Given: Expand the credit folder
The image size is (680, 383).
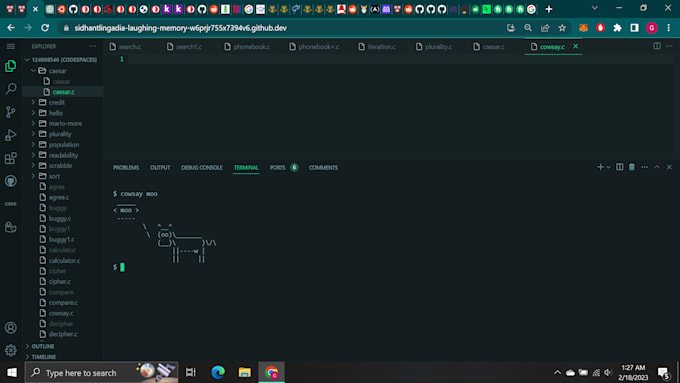Looking at the screenshot, I should click(33, 102).
